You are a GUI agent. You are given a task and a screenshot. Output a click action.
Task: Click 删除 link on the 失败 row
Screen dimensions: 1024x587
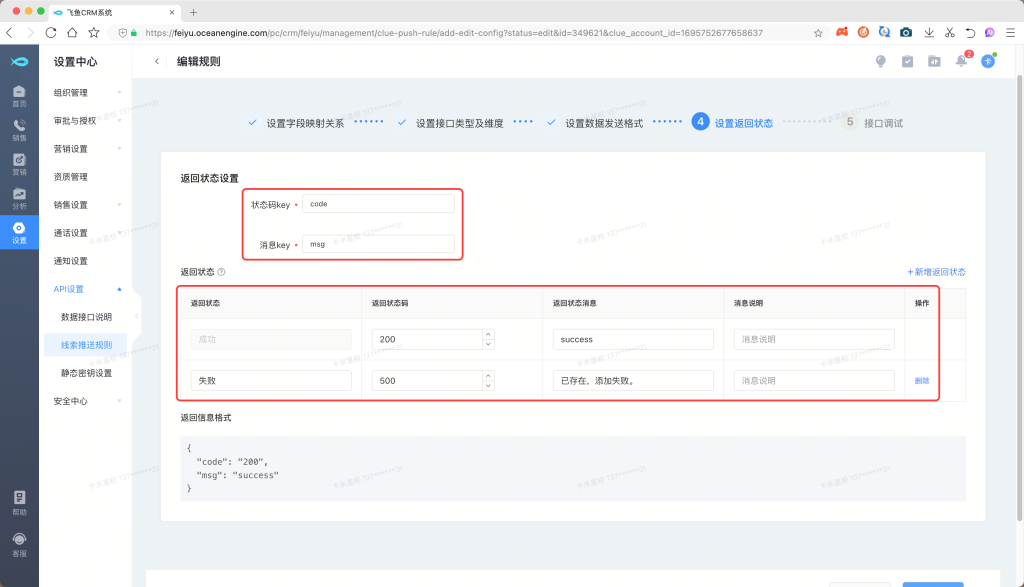(921, 380)
